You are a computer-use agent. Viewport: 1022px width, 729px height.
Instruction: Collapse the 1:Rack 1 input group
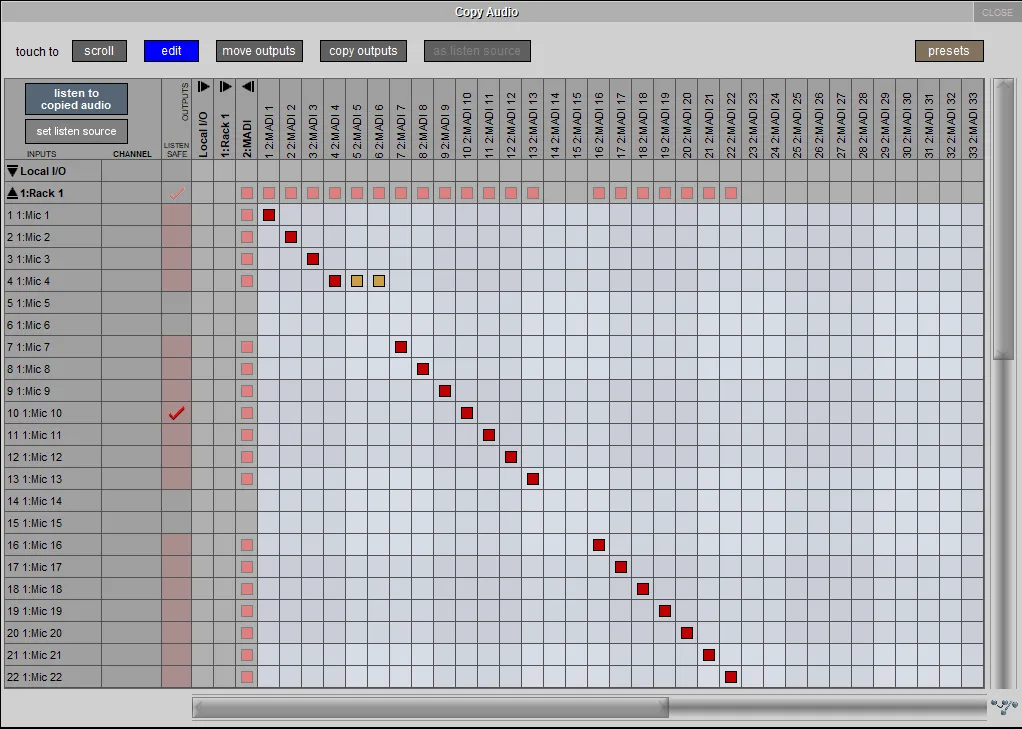click(12, 193)
